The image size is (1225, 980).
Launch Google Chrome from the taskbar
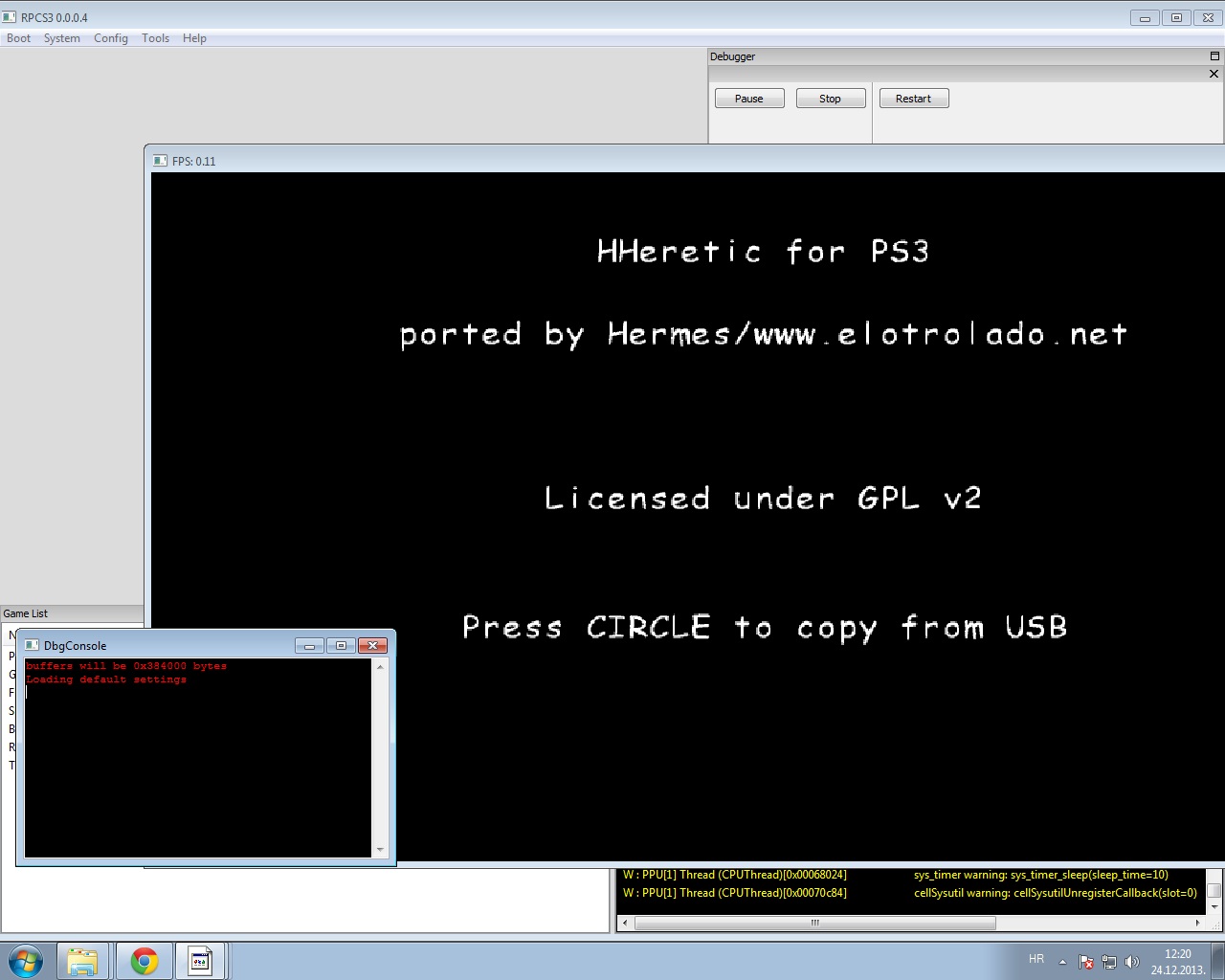145,961
